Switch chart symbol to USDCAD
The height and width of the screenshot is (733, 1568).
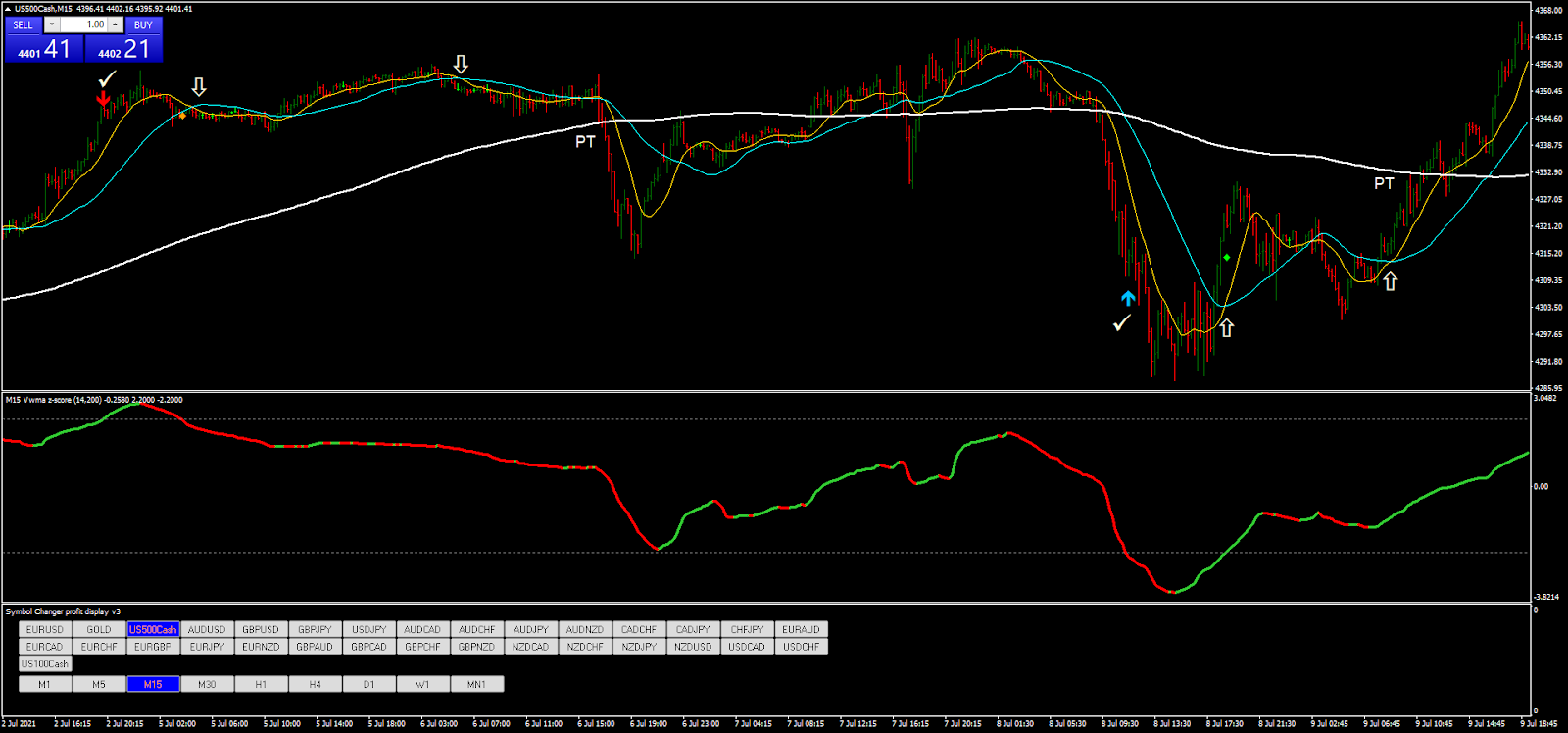(747, 647)
